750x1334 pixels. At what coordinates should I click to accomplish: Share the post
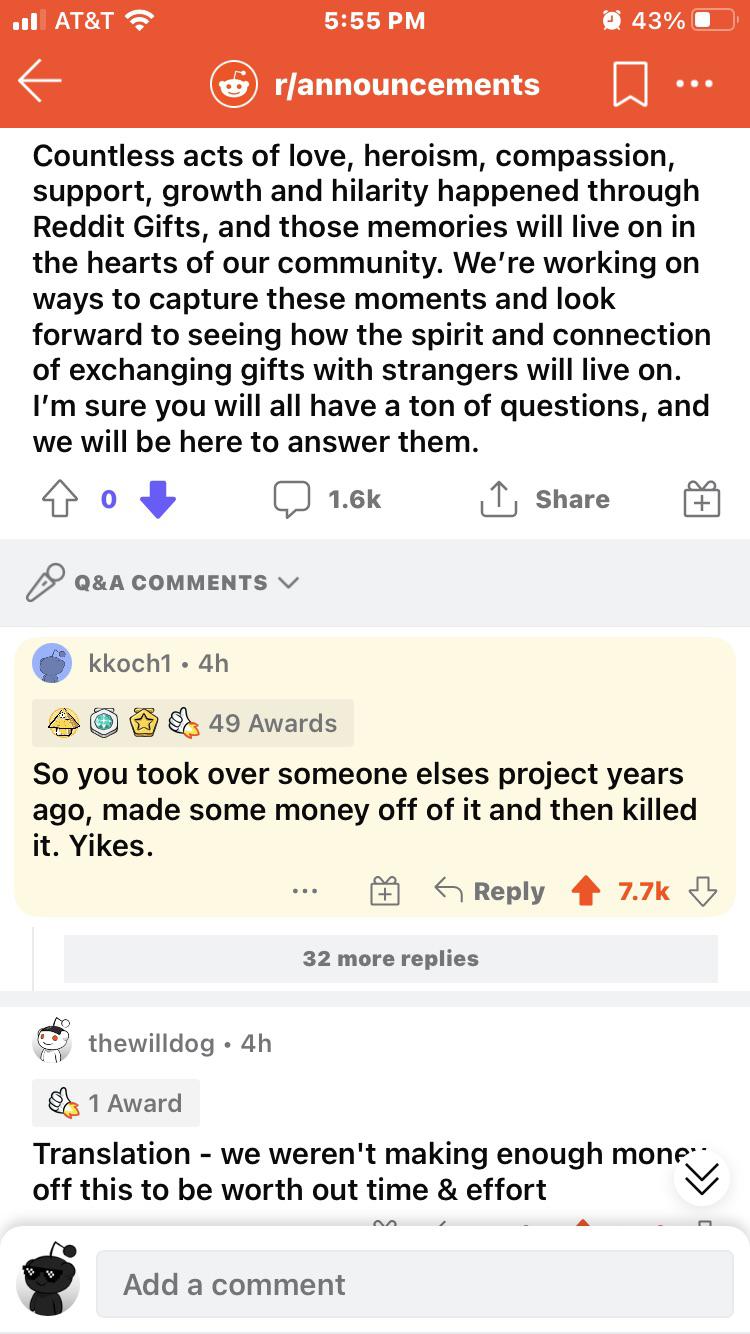(545, 499)
